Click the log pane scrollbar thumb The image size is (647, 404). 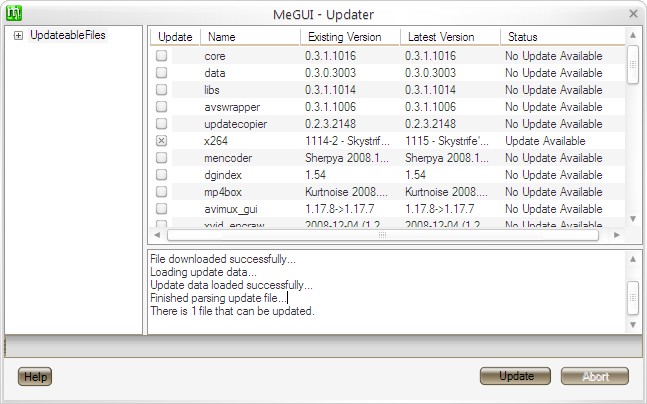click(633, 297)
